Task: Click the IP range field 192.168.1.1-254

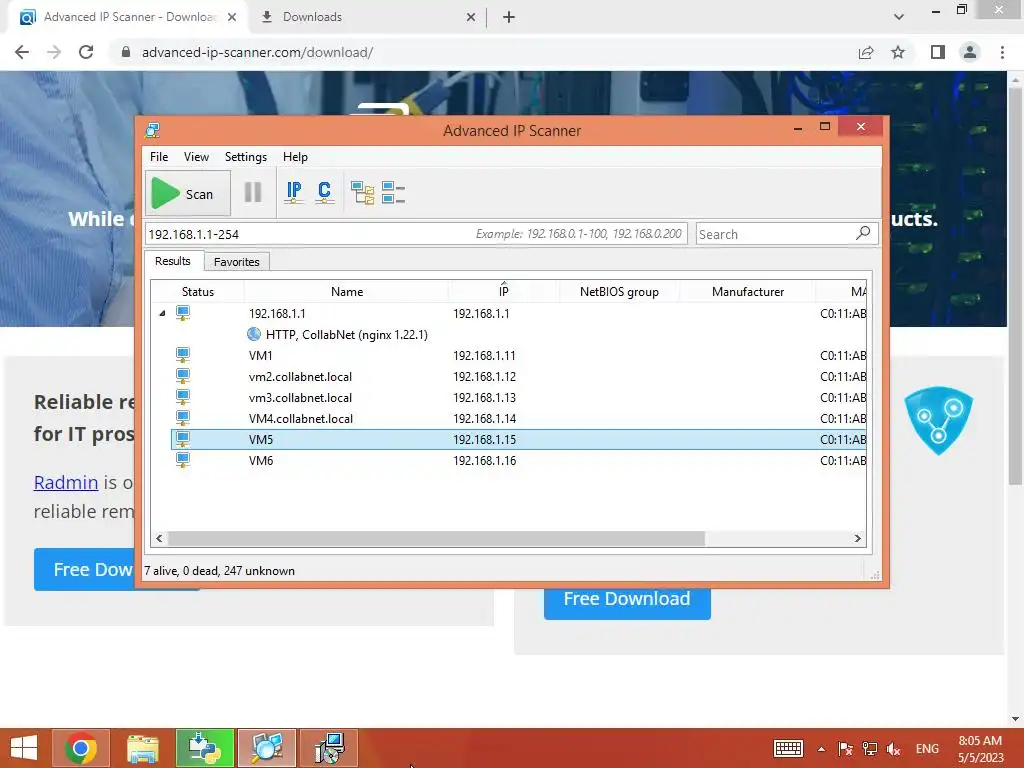Action: click(x=415, y=234)
